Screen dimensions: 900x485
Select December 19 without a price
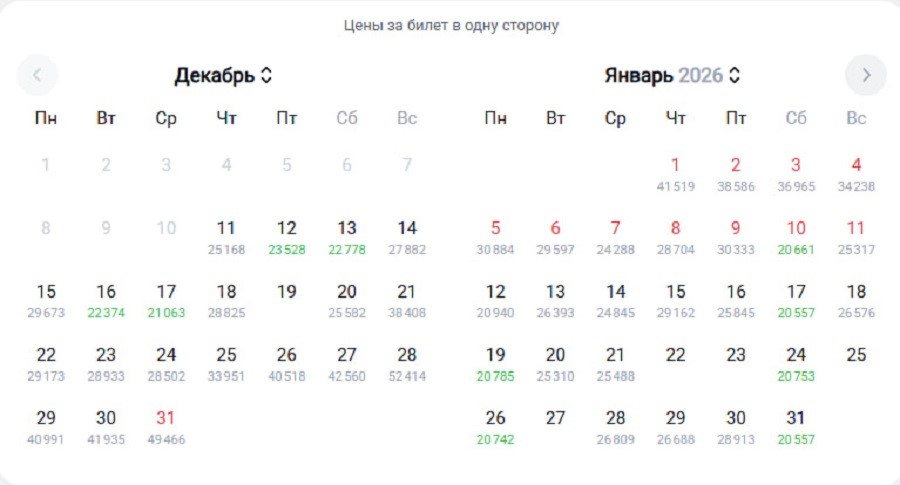pyautogui.click(x=287, y=293)
